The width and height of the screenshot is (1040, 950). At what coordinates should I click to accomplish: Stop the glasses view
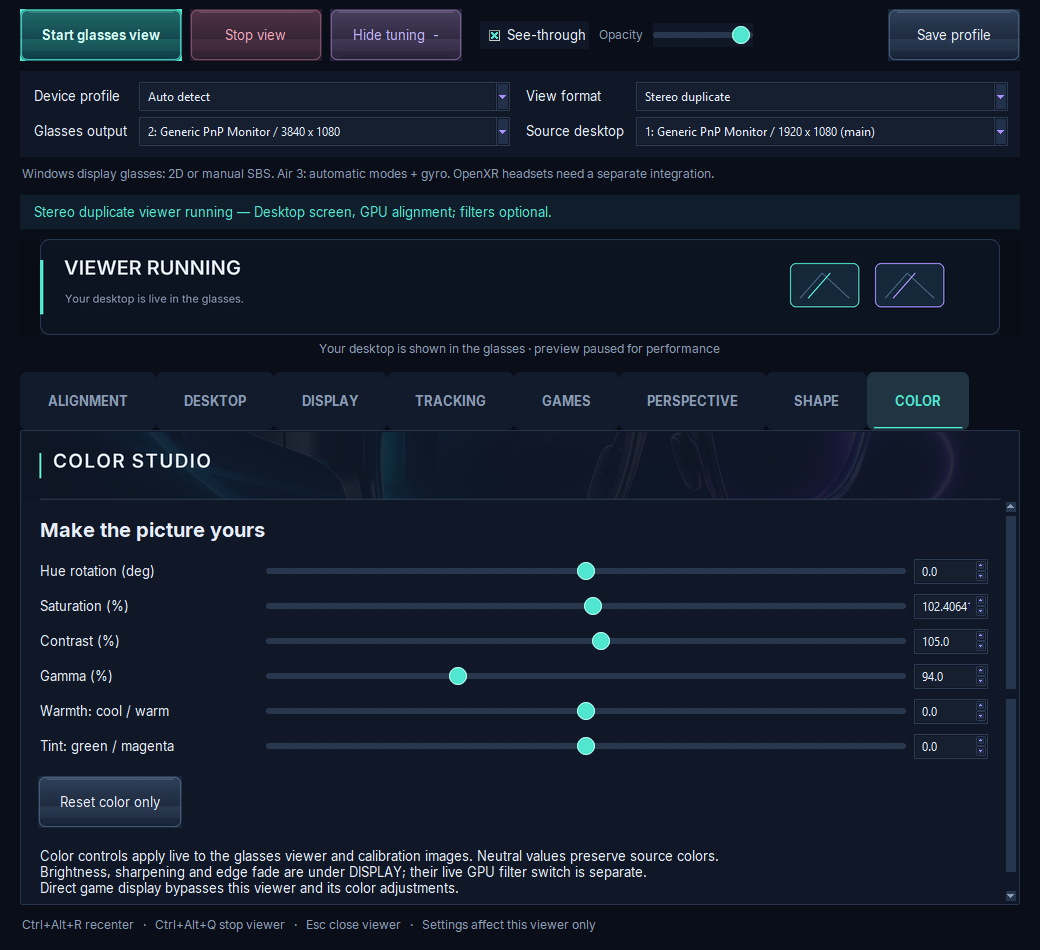pyautogui.click(x=255, y=35)
